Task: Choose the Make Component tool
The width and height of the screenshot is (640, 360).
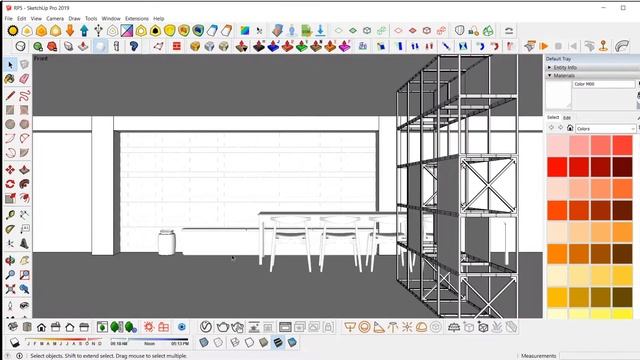Action: [24, 64]
